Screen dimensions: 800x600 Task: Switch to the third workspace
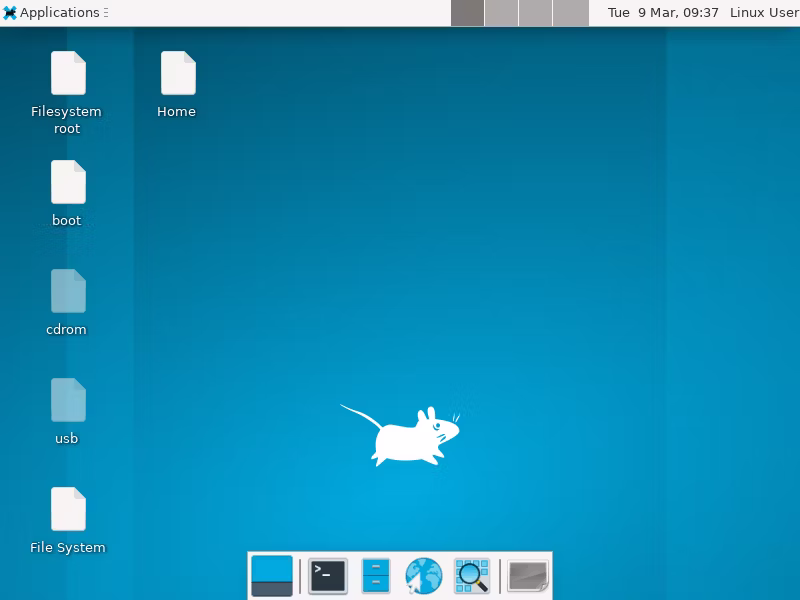pyautogui.click(x=535, y=13)
